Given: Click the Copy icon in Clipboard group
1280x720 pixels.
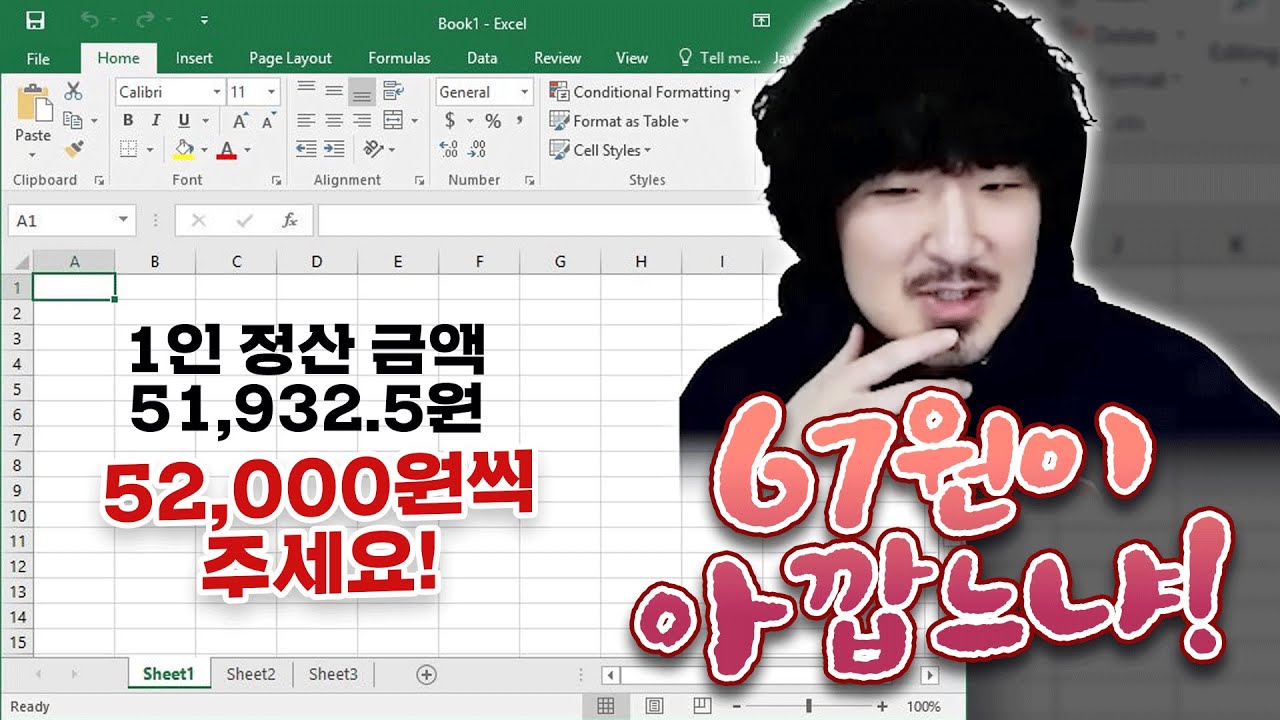Looking at the screenshot, I should [x=72, y=120].
